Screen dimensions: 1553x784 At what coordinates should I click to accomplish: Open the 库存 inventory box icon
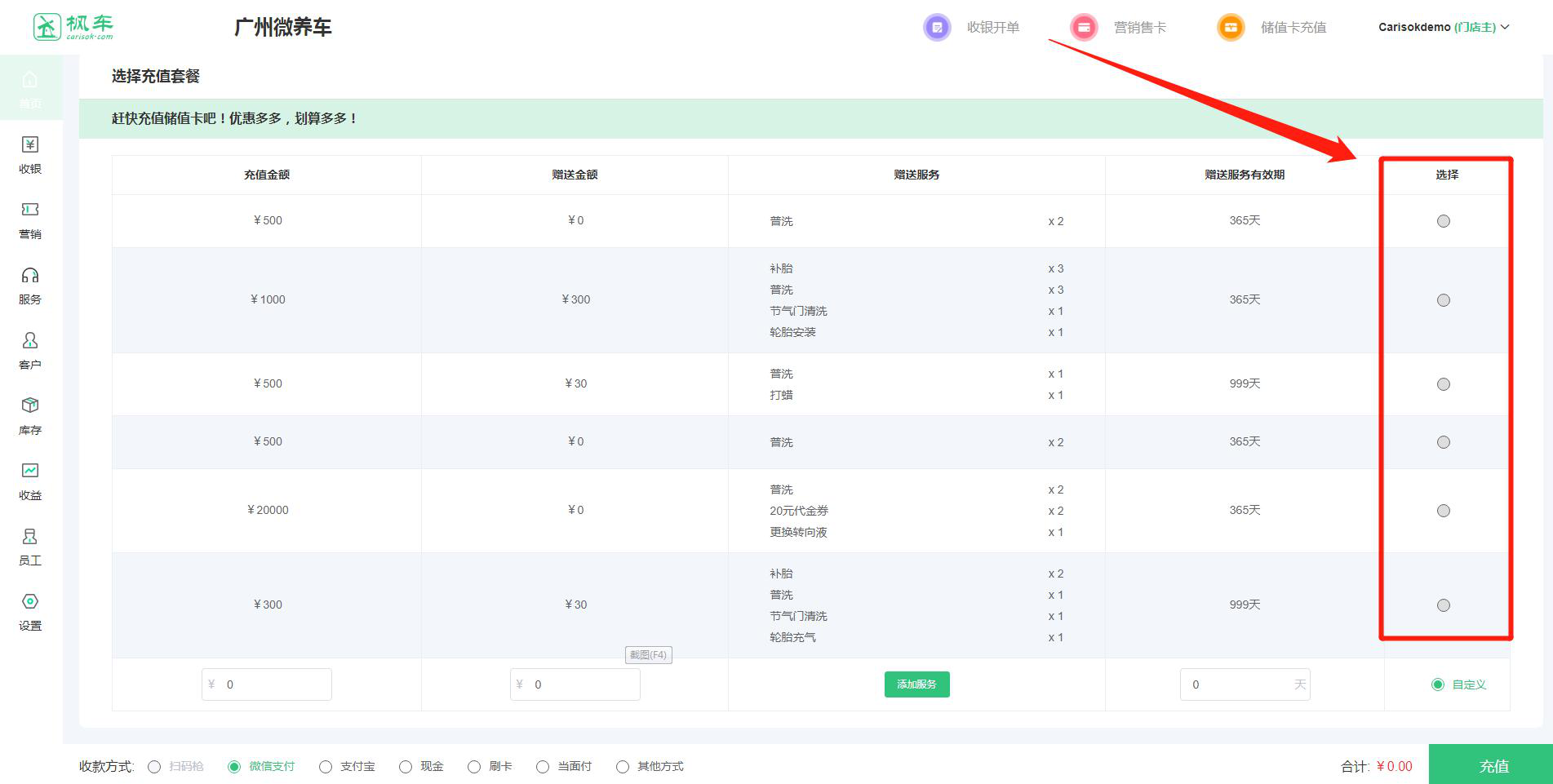30,406
